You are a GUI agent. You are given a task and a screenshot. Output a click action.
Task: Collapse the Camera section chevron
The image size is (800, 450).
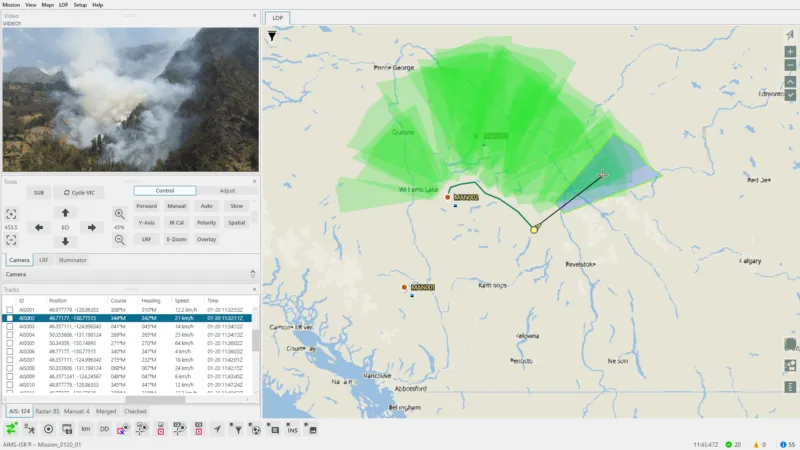click(253, 274)
